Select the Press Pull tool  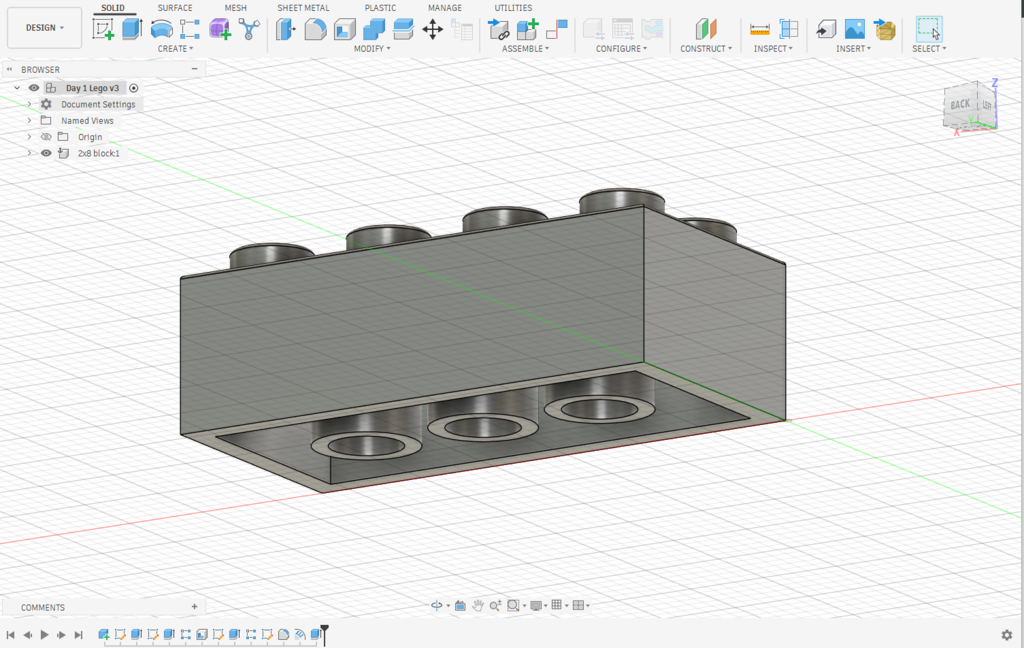coord(285,29)
